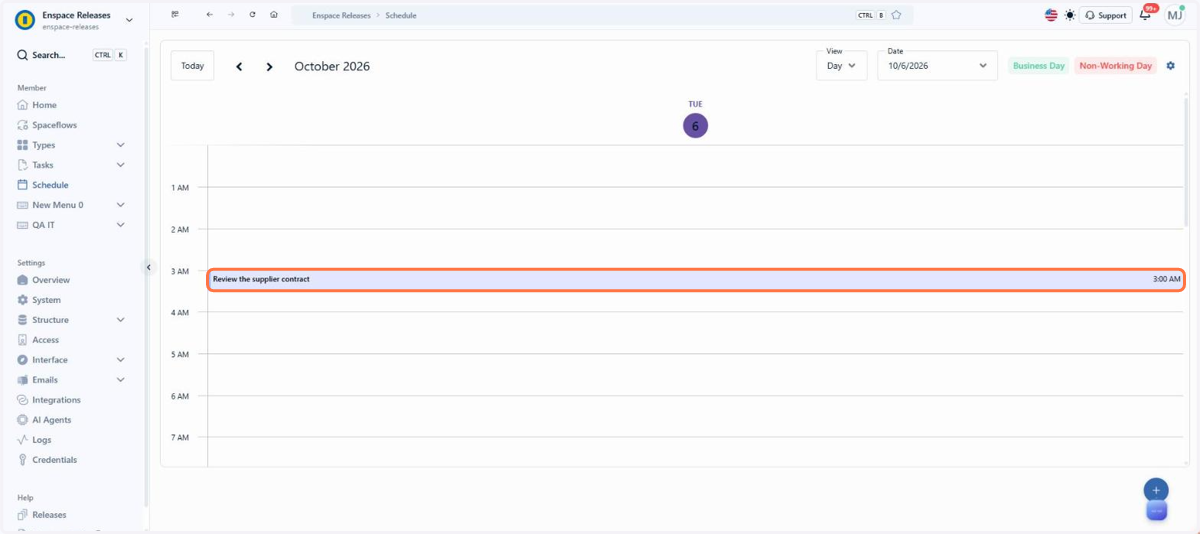
Task: Click the Enspace Releases logo icon
Action: (25, 20)
